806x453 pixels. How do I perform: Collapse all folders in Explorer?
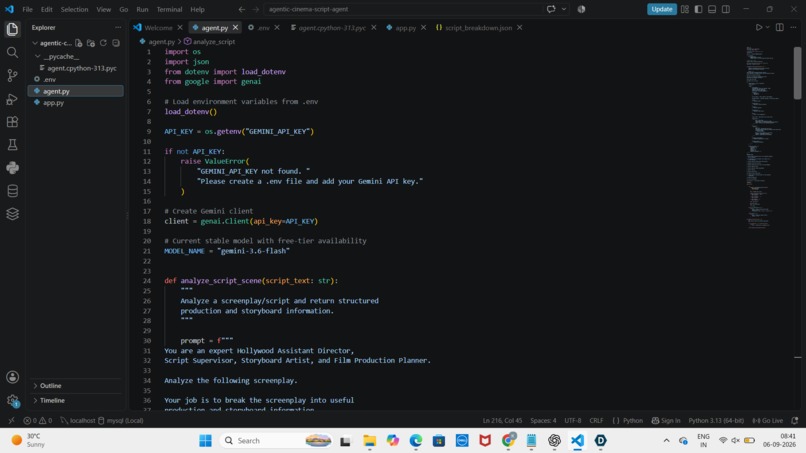pyautogui.click(x=116, y=43)
